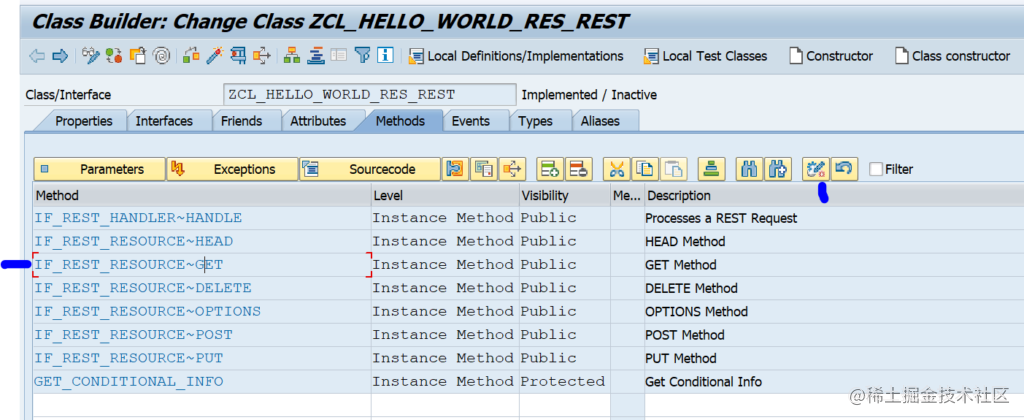
Task: Click the Visibility column header
Action: (565, 195)
